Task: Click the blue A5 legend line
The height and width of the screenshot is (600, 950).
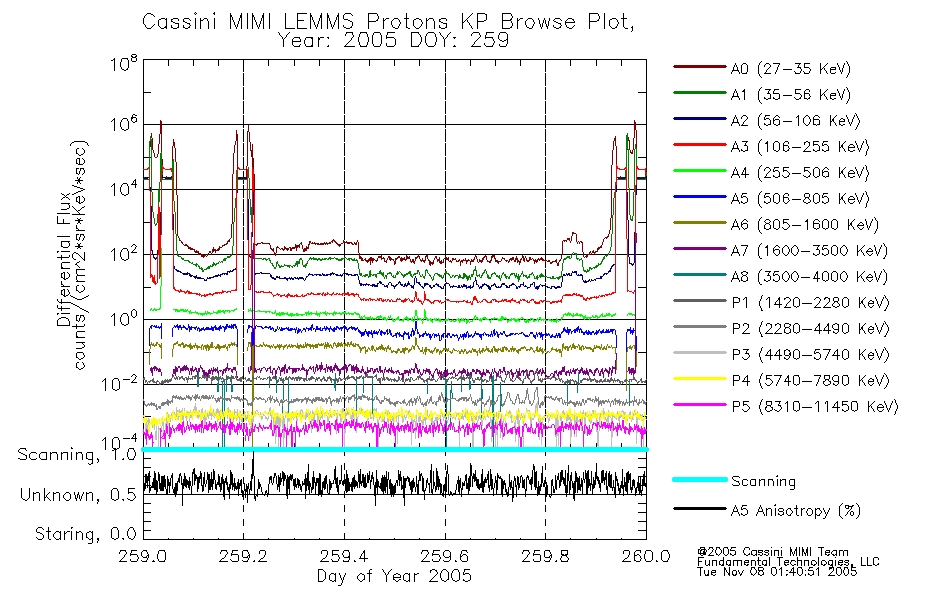Action: click(699, 196)
